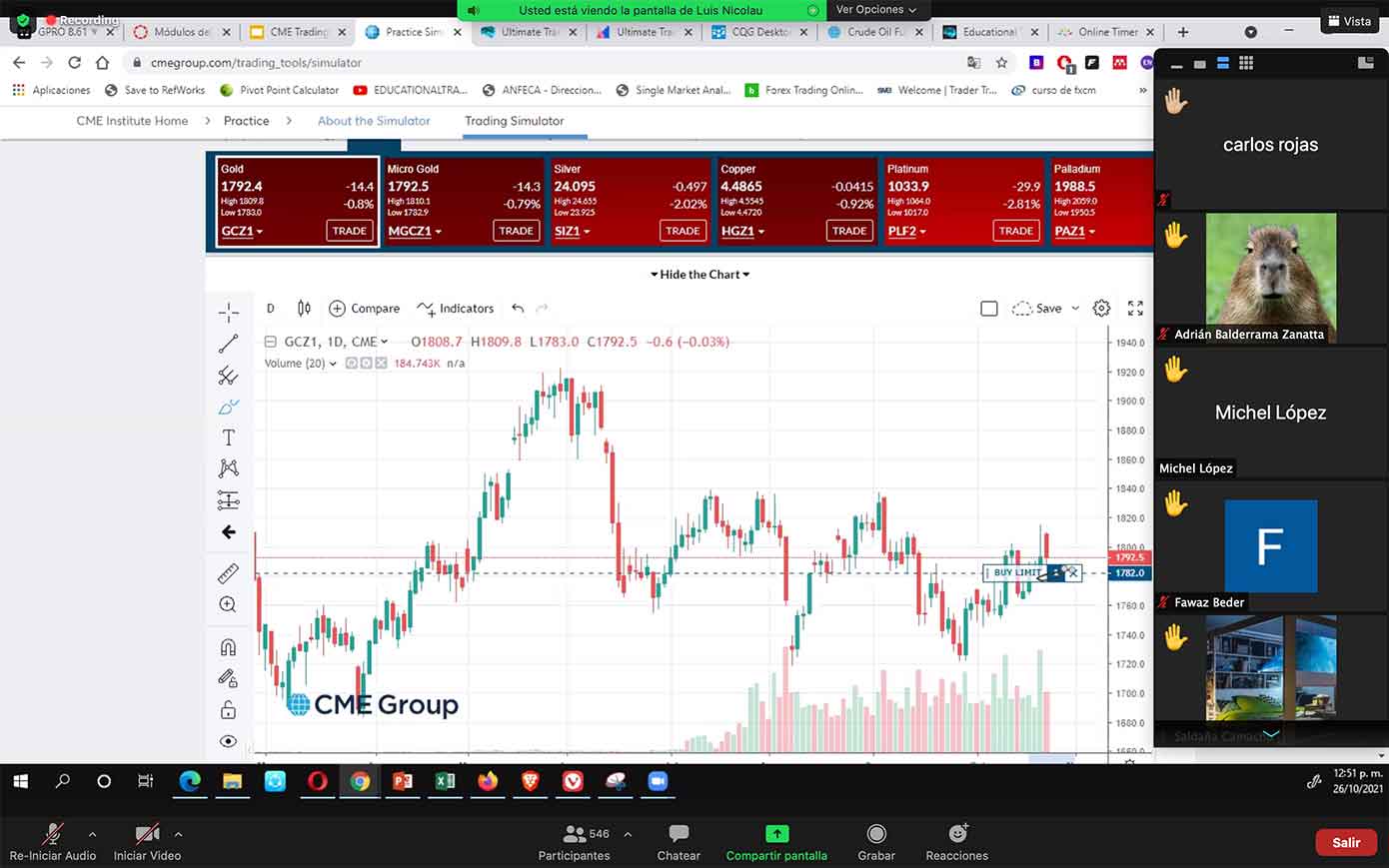Collapse the GCZ1 legend box
The width and height of the screenshot is (1389, 868).
[x=270, y=342]
